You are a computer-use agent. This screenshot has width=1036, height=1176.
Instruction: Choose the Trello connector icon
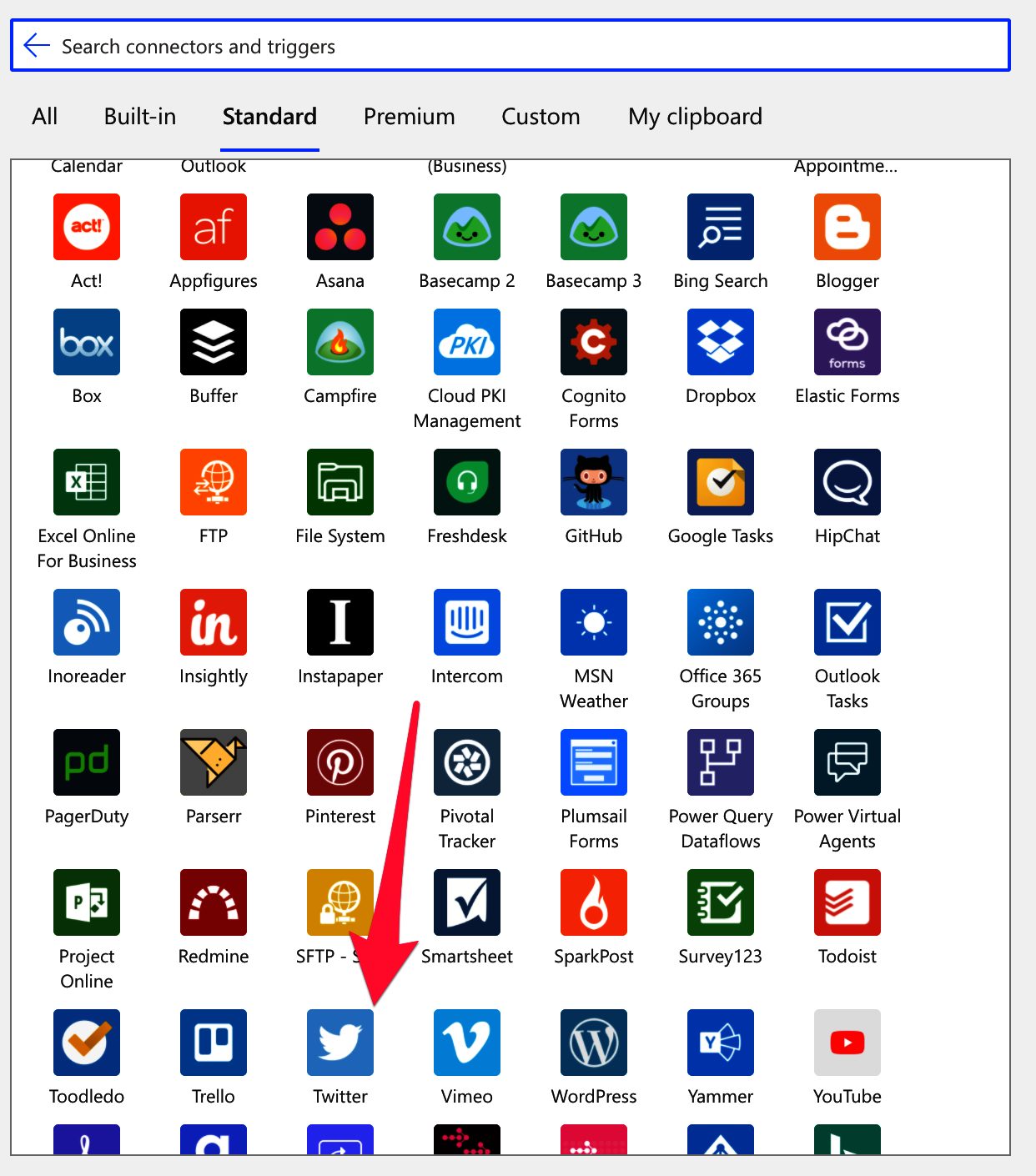pos(214,1043)
